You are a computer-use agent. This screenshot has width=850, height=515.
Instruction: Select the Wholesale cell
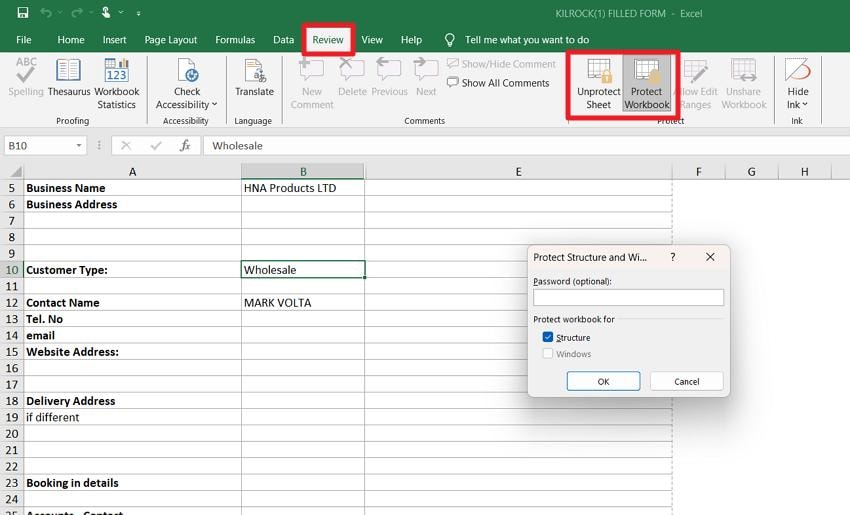click(303, 269)
